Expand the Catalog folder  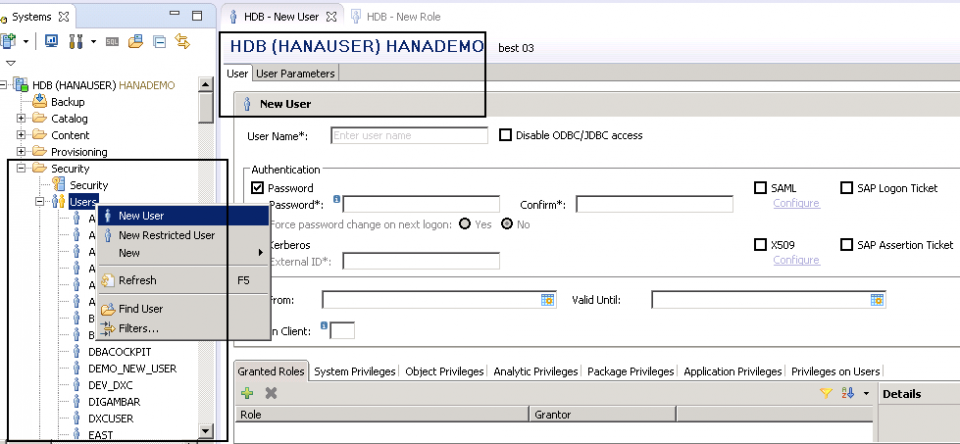click(22, 118)
